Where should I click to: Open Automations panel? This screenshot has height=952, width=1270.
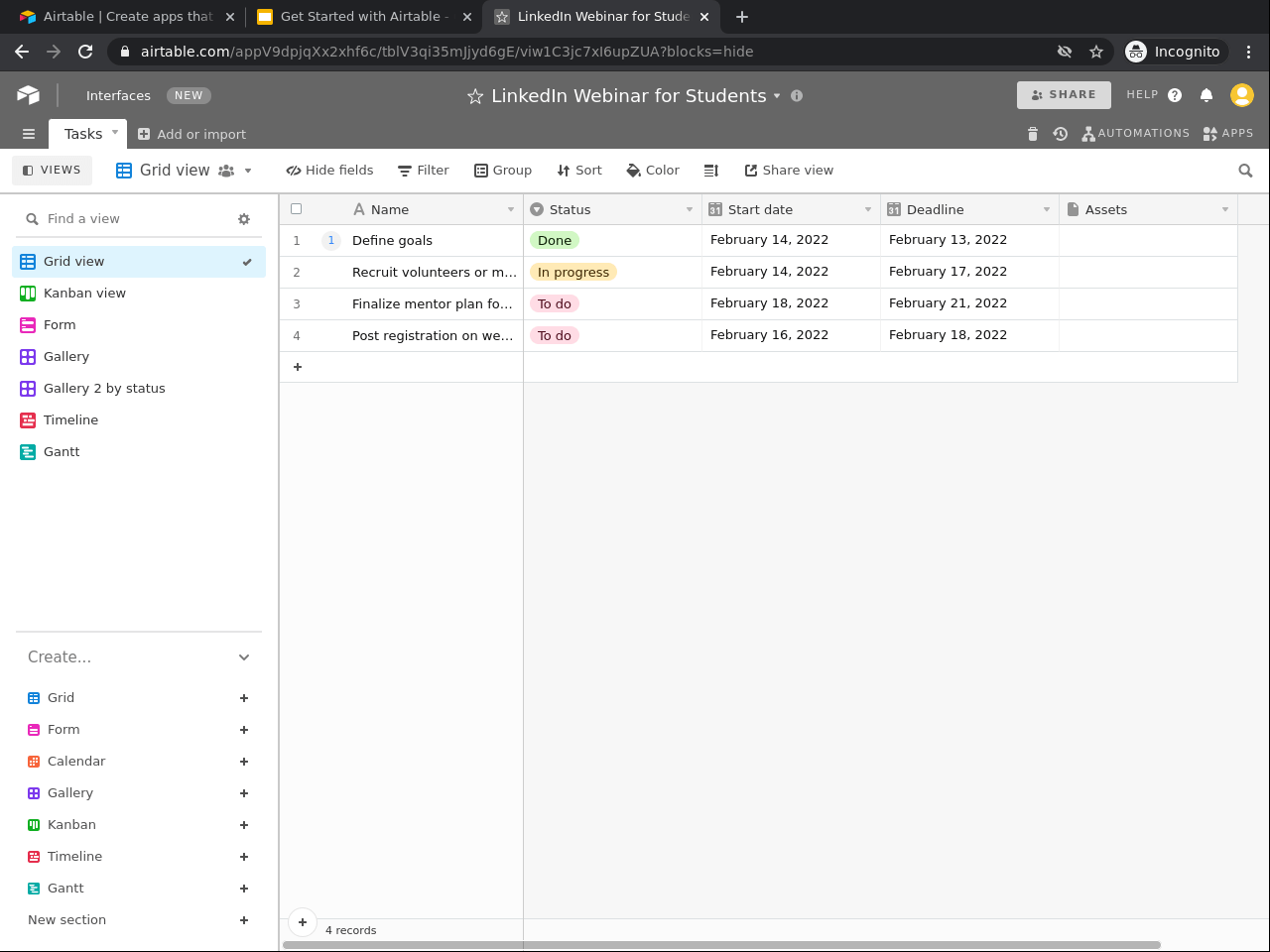[1136, 134]
